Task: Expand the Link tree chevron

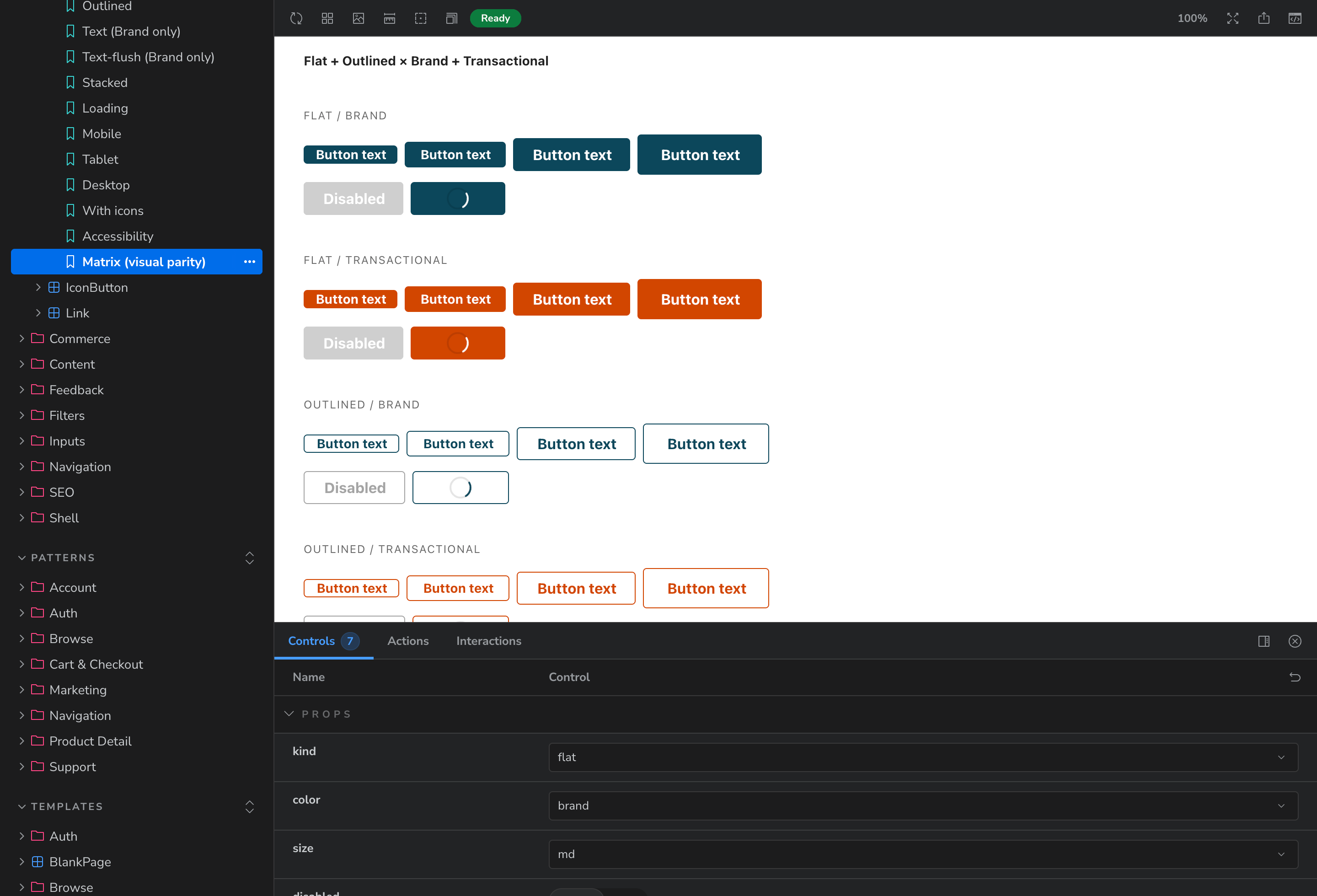Action: tap(38, 313)
